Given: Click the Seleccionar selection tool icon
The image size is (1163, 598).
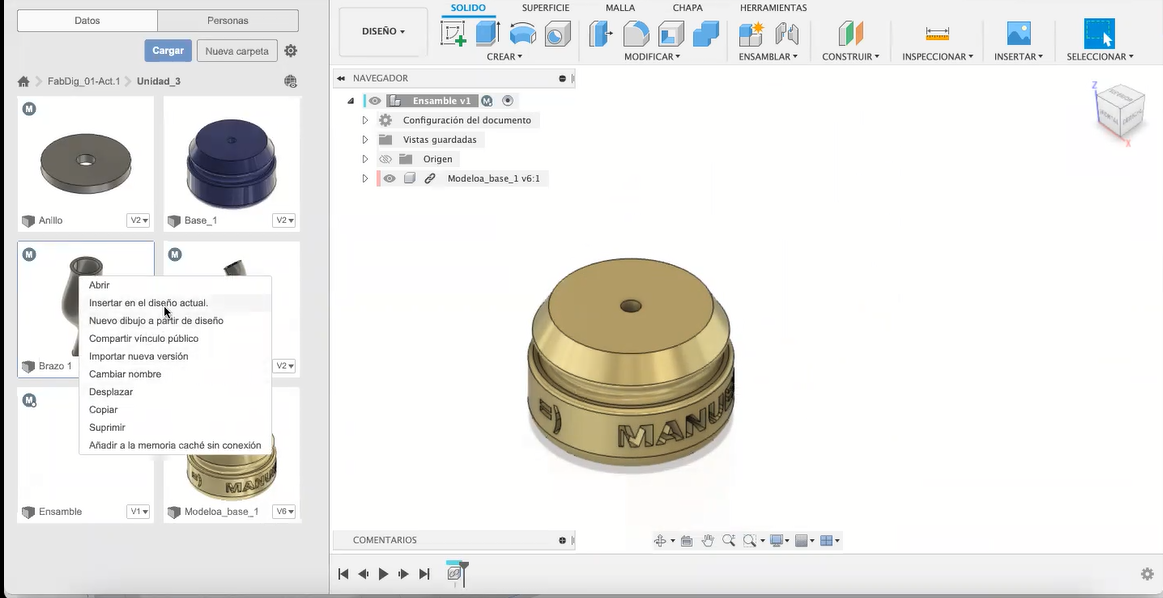Looking at the screenshot, I should 1099,34.
